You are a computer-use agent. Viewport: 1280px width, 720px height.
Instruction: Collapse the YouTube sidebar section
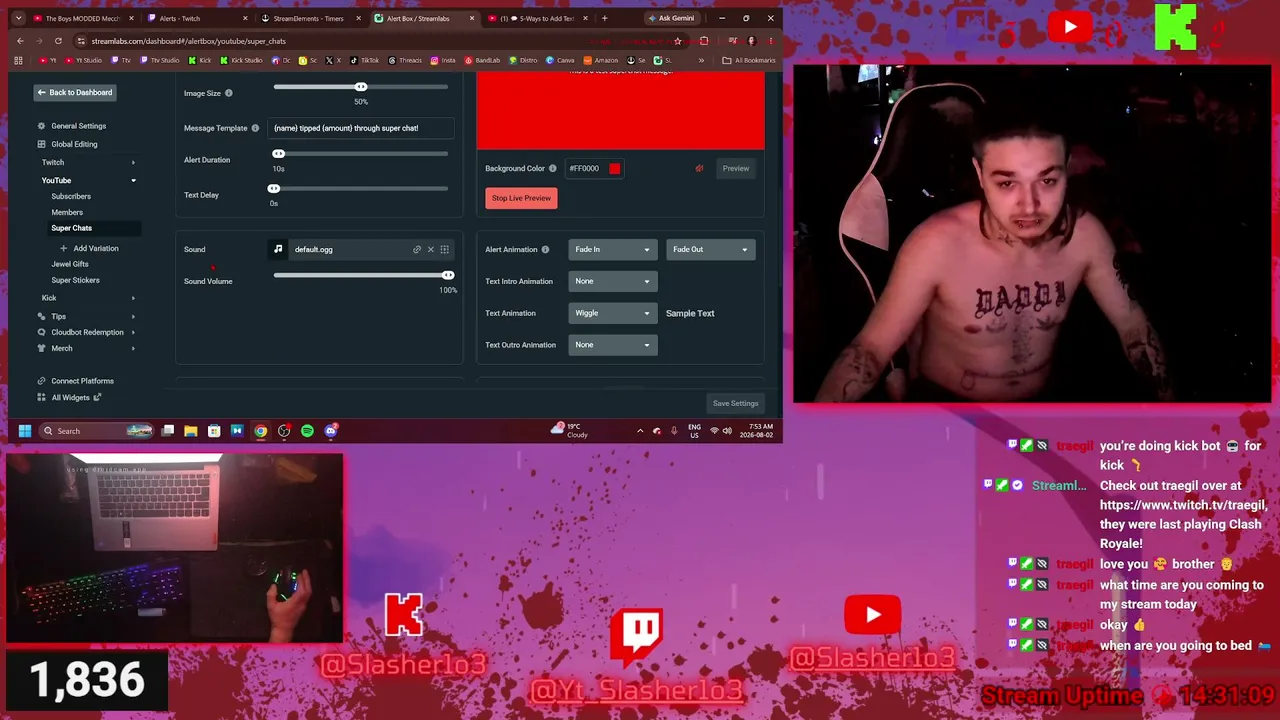[x=88, y=180]
